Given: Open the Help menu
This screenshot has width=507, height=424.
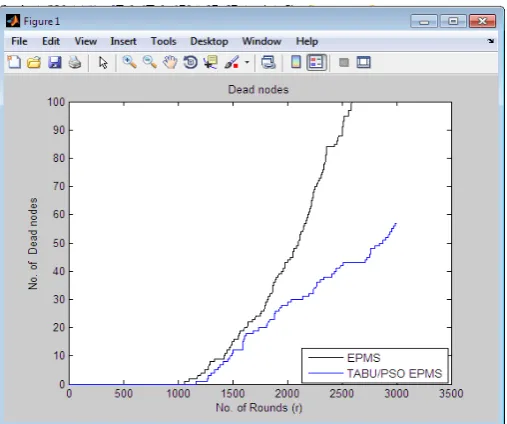Looking at the screenshot, I should pos(307,41).
